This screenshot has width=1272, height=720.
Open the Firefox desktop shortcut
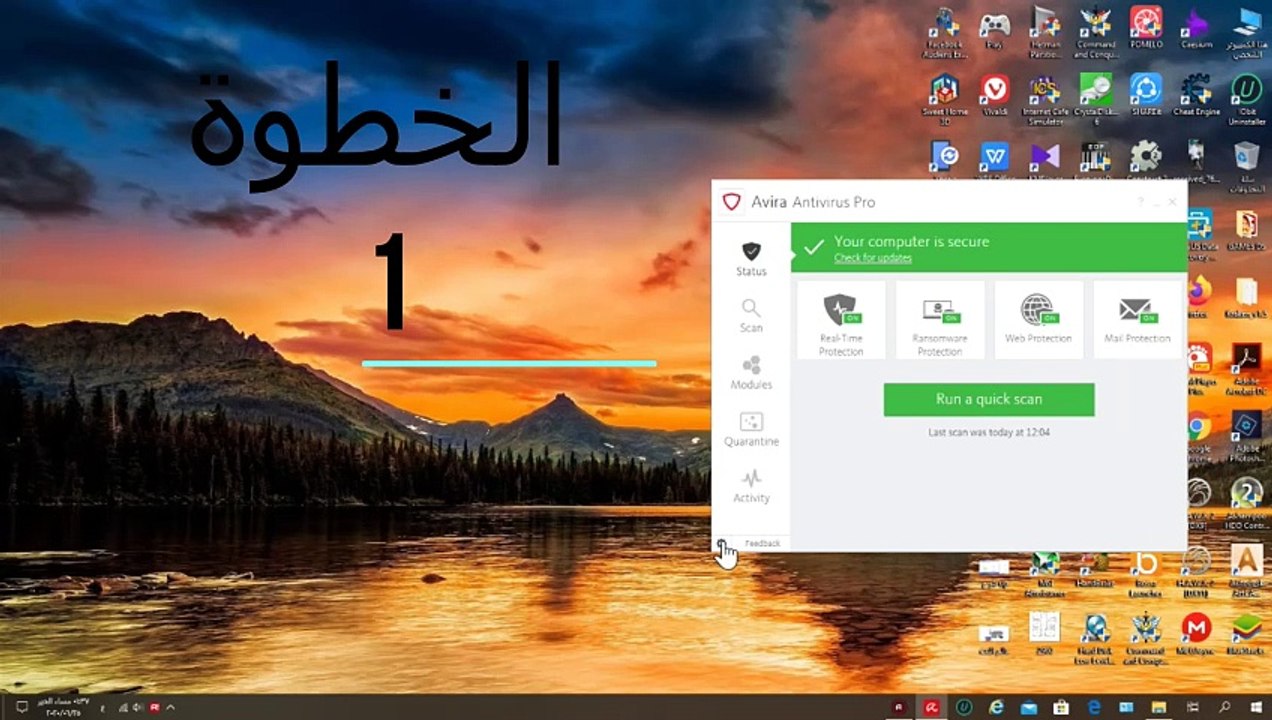point(1198,296)
